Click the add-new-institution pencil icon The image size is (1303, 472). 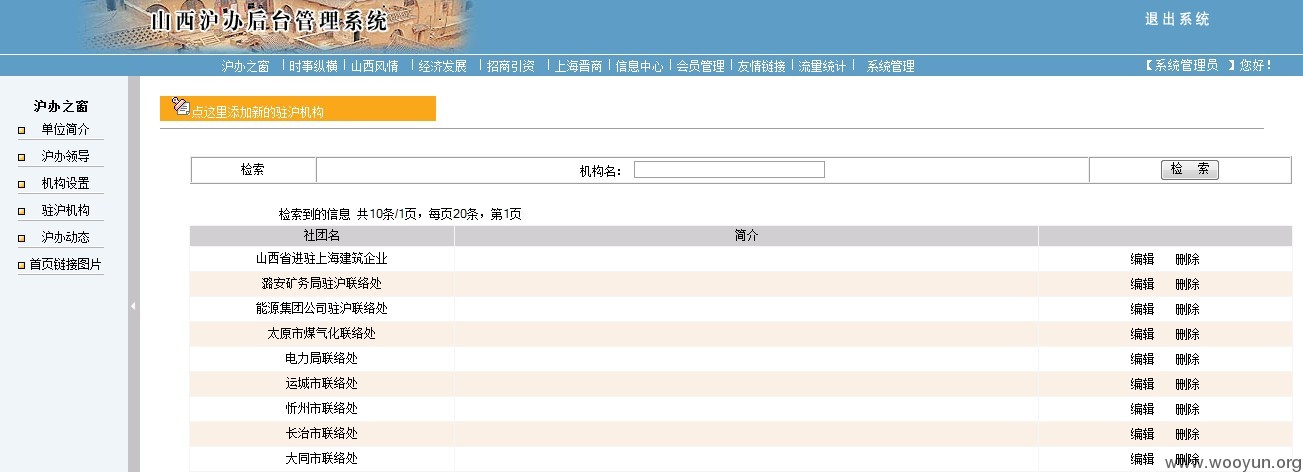click(181, 106)
